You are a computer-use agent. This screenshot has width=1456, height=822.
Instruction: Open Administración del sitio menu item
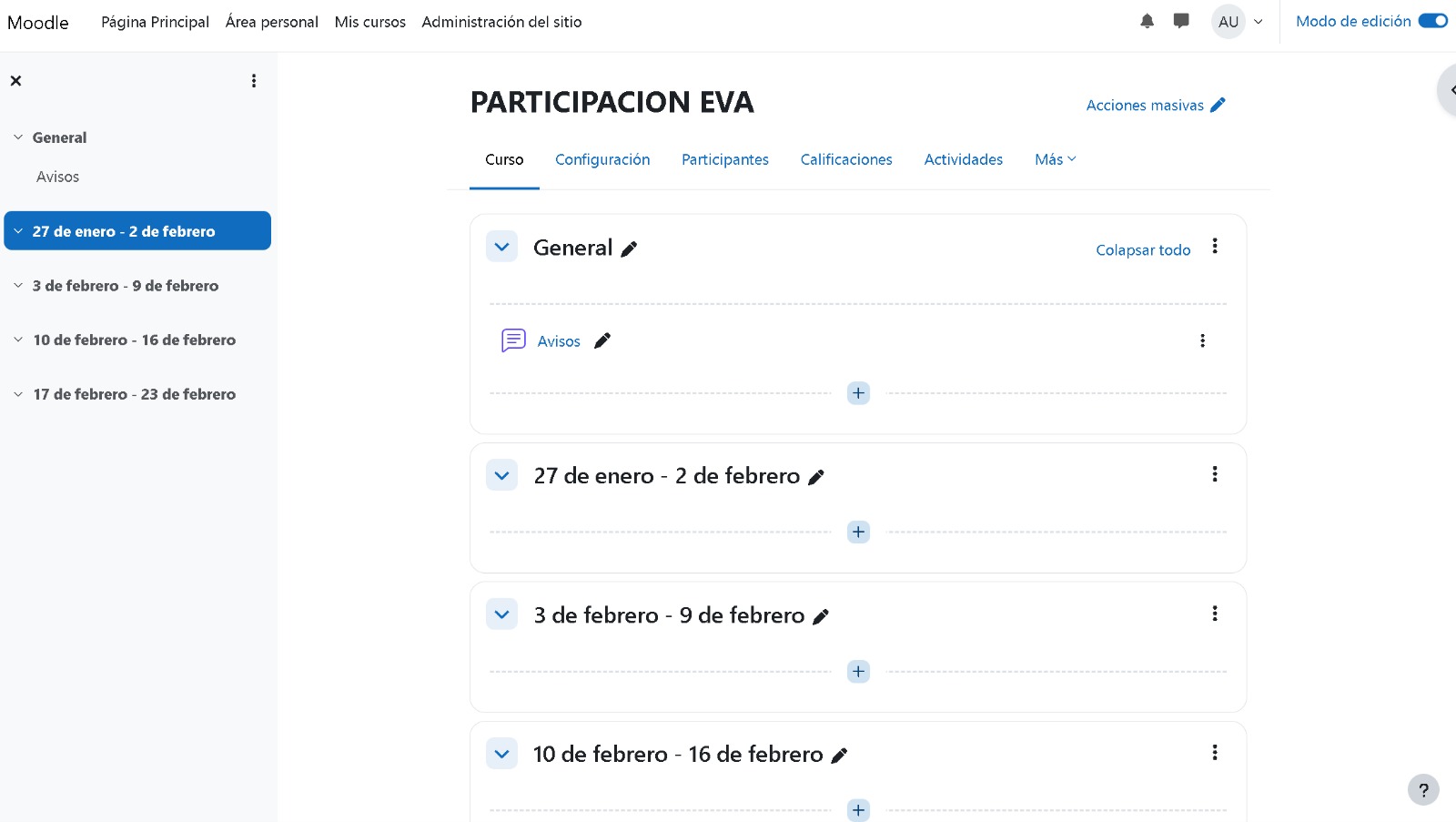coord(501,22)
